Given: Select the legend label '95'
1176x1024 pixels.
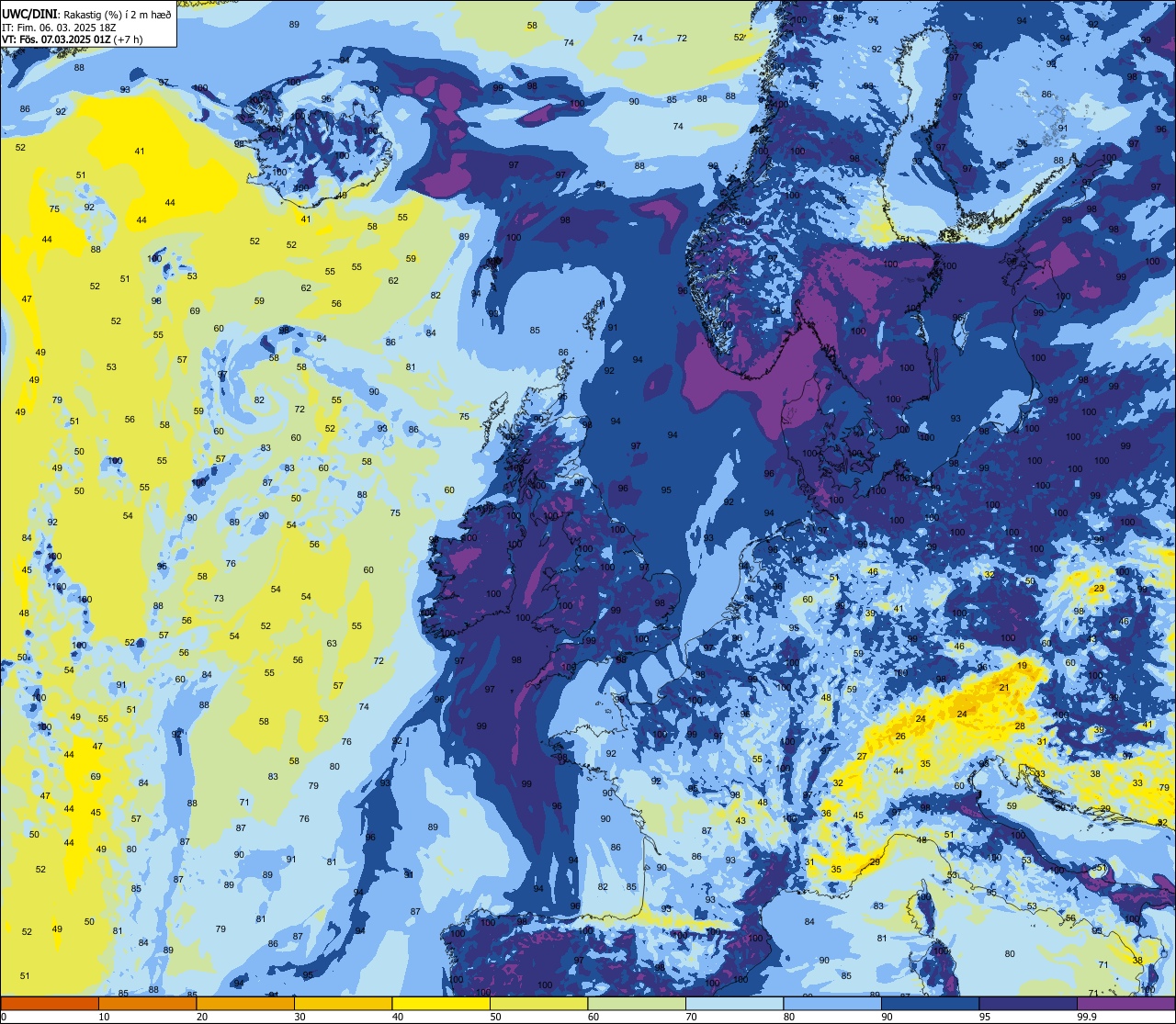Looking at the screenshot, I should point(985,1017).
